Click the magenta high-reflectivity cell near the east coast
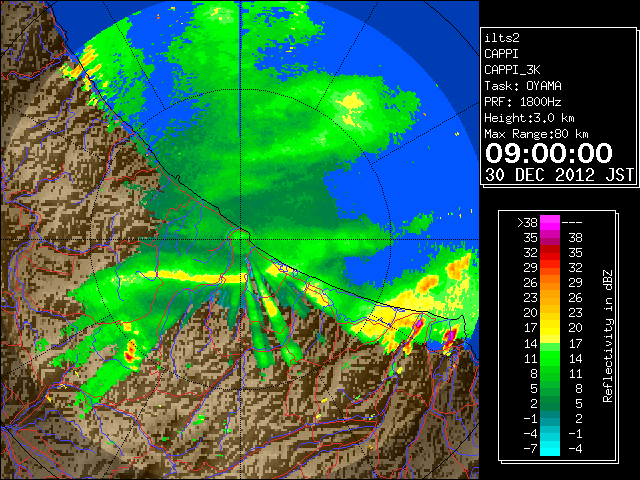640x480 pixels. 450,336
